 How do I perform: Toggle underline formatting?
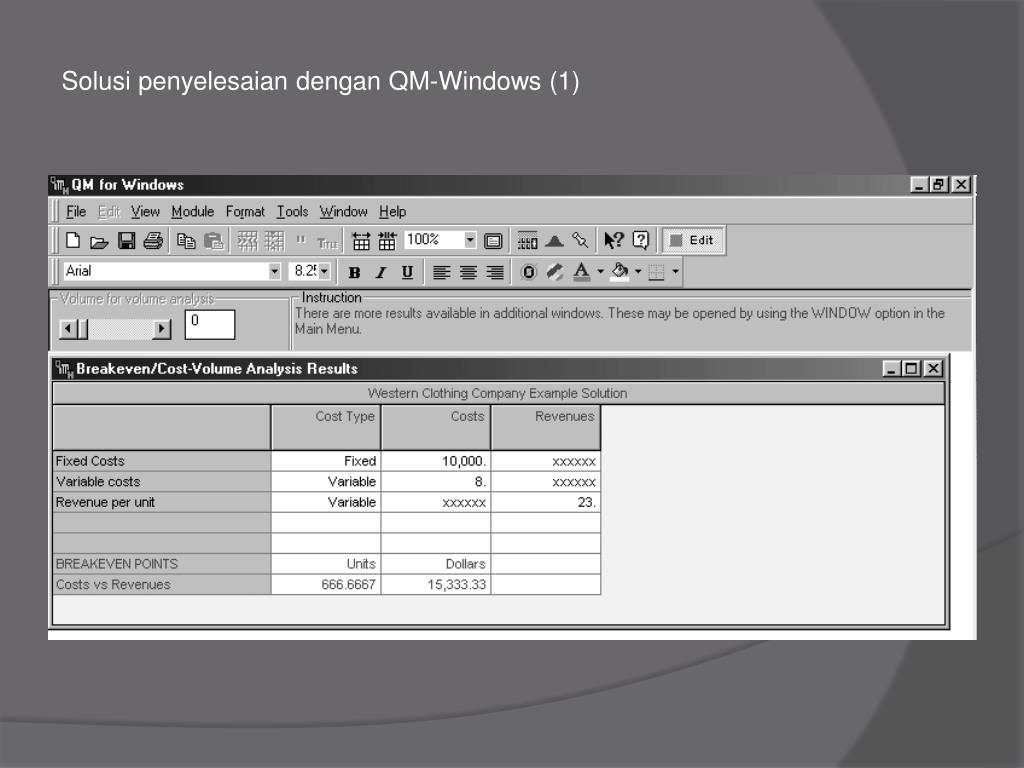tap(407, 272)
